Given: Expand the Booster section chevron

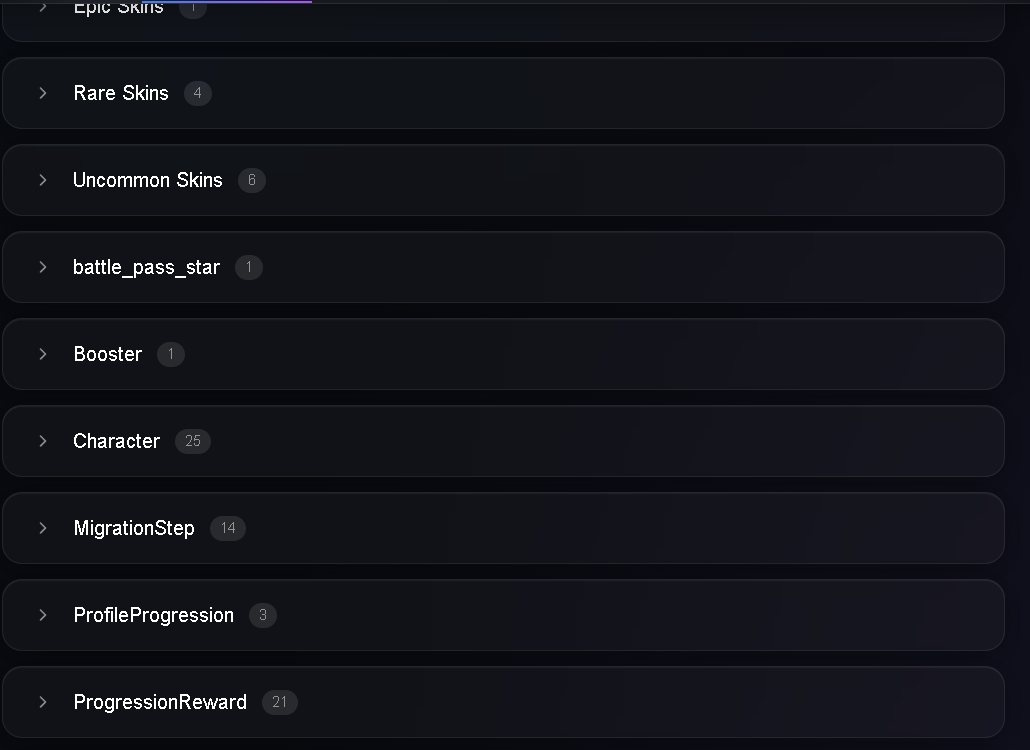Looking at the screenshot, I should pyautogui.click(x=43, y=354).
